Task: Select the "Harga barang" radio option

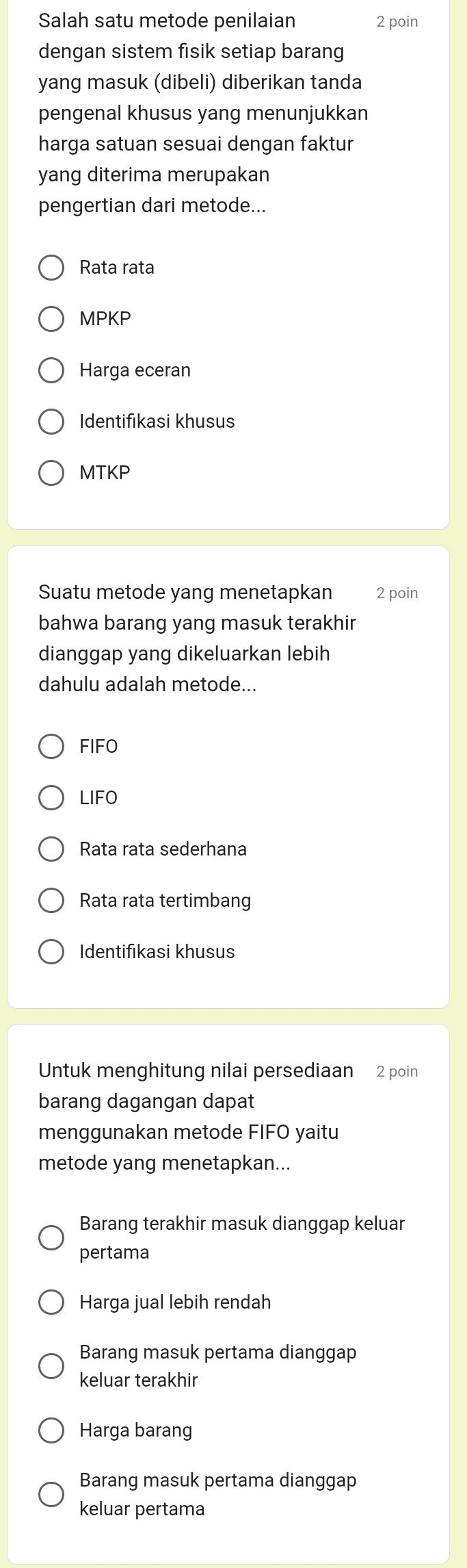Action: coord(51,1430)
